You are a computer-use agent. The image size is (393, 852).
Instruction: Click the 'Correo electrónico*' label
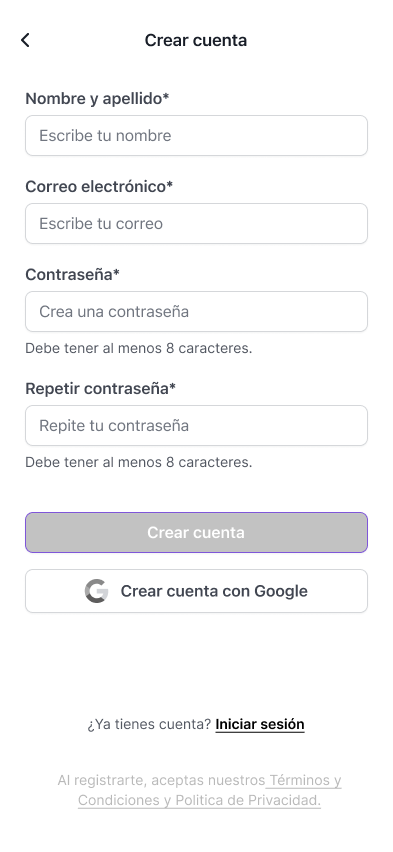[x=99, y=187]
